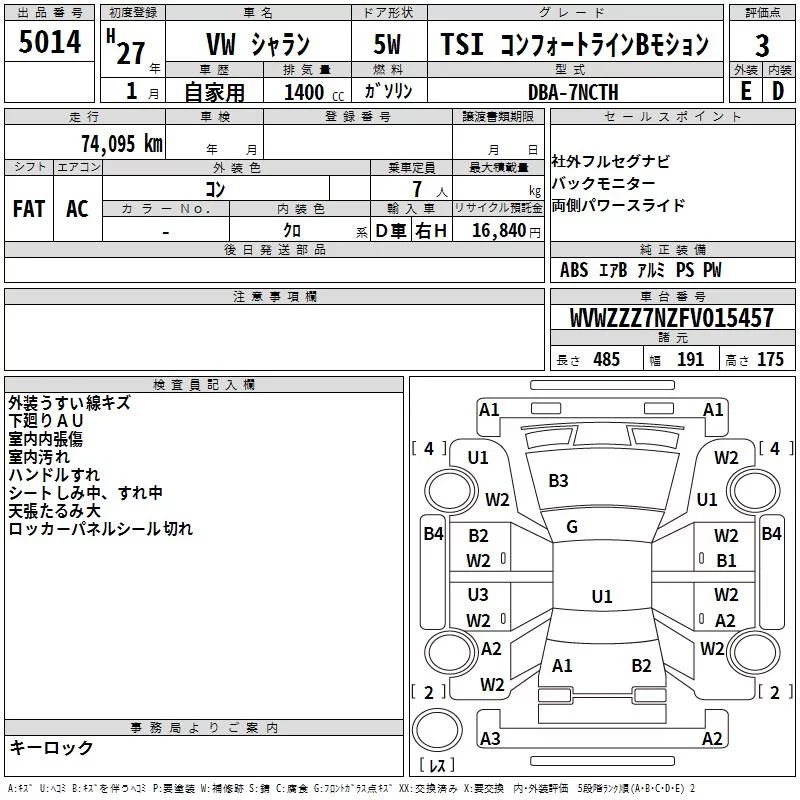Image resolution: width=800 pixels, height=800 pixels.
Task: Click fuel type ガソリン
Action: tap(388, 91)
